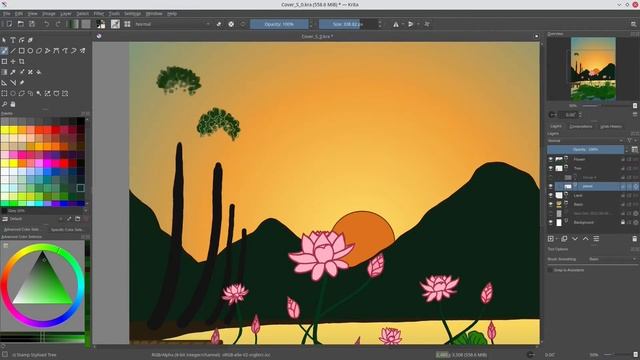The width and height of the screenshot is (640, 360).
Task: Hide the Land layer
Action: (x=551, y=196)
